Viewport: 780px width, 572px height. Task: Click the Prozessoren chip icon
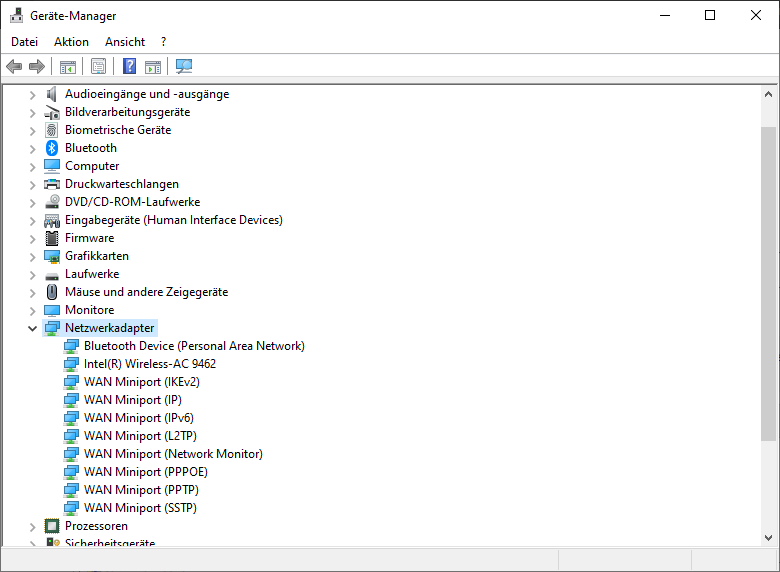click(52, 526)
